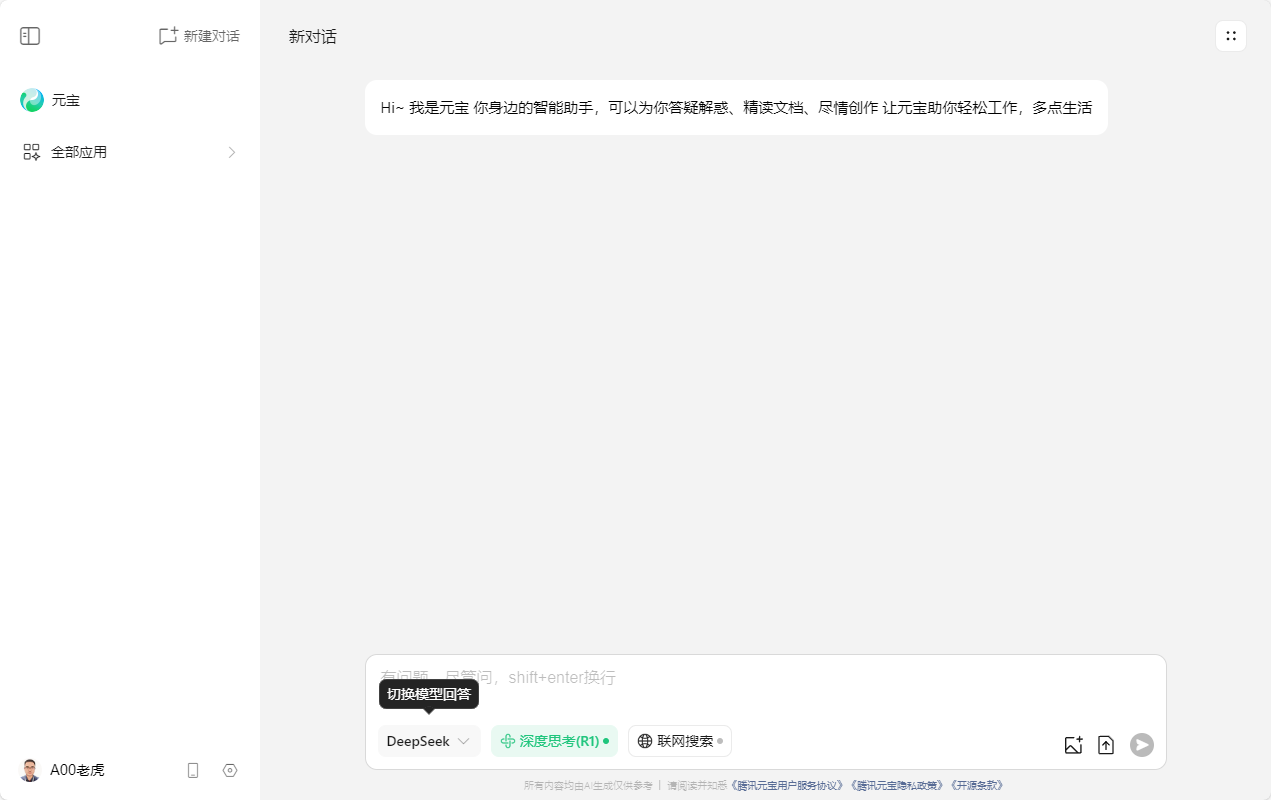
Task: Upload a document file
Action: pyautogui.click(x=1105, y=745)
